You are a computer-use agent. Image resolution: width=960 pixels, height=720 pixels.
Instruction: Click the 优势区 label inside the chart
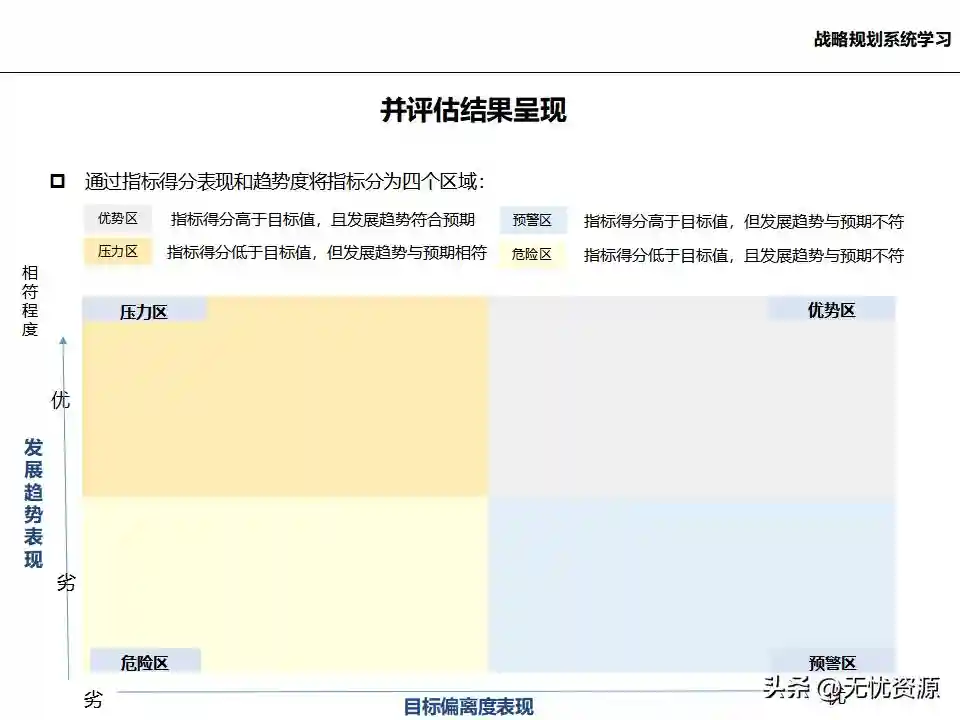click(831, 310)
